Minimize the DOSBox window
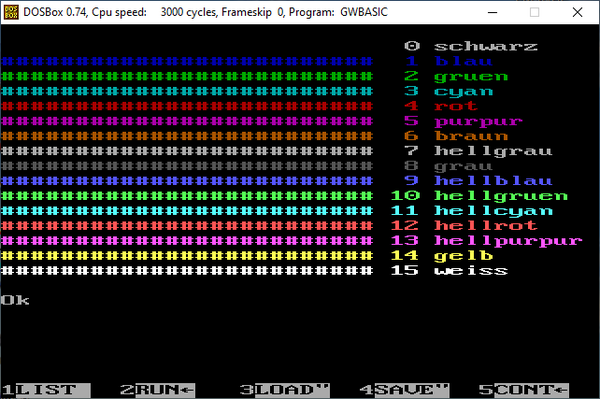Viewport: 600px width, 399px height. coord(492,12)
